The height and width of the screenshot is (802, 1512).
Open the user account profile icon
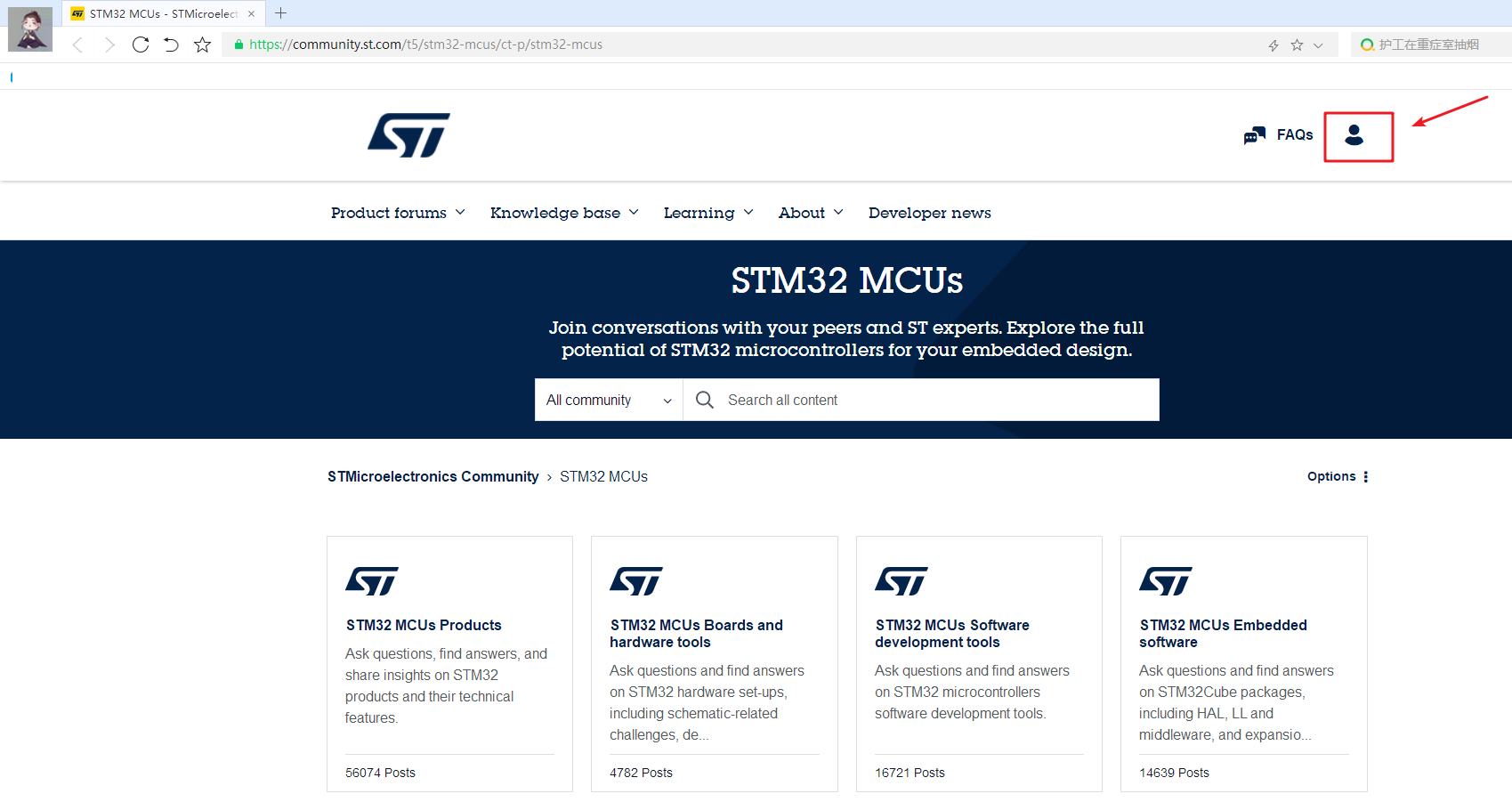point(1354,135)
